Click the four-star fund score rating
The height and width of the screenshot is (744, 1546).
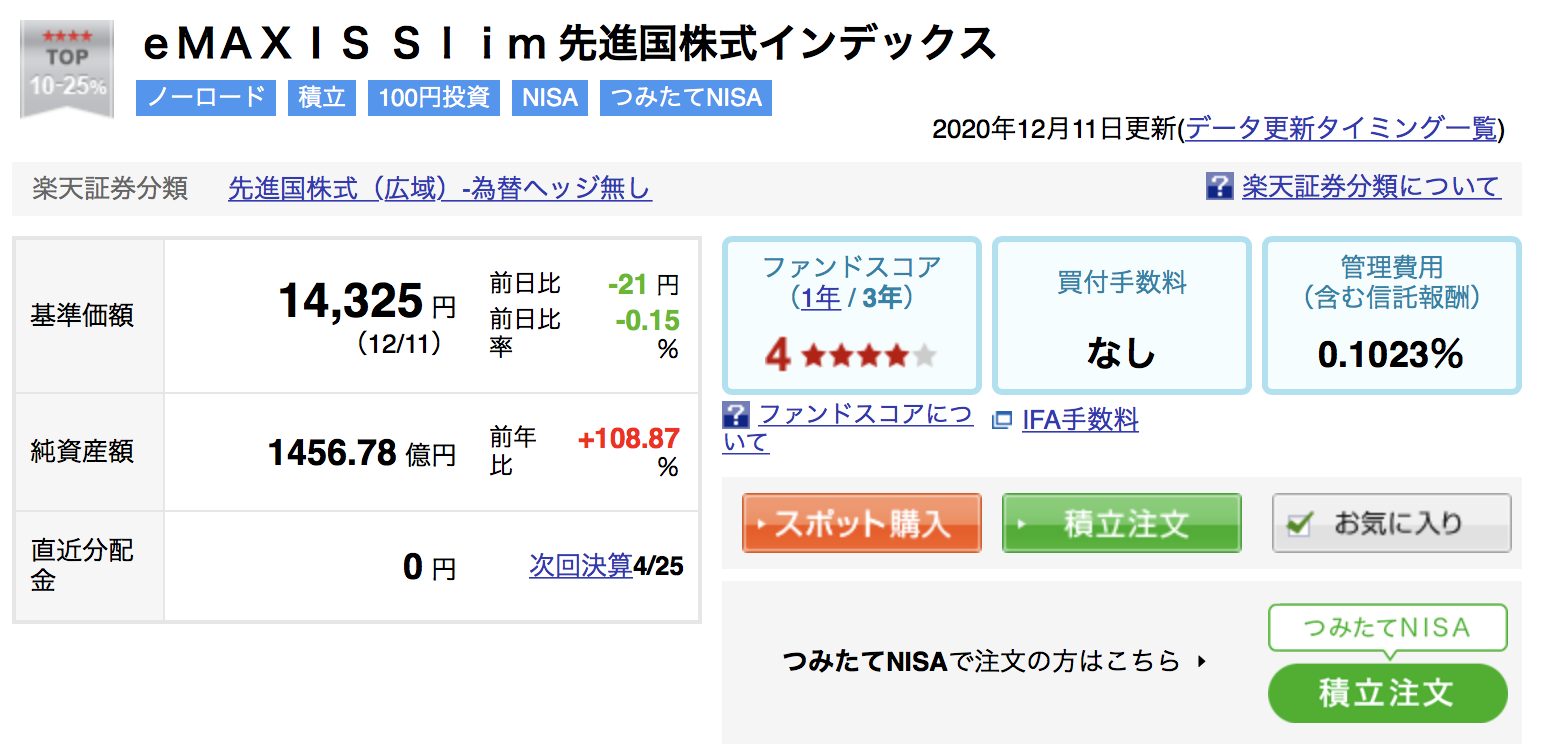click(x=851, y=354)
